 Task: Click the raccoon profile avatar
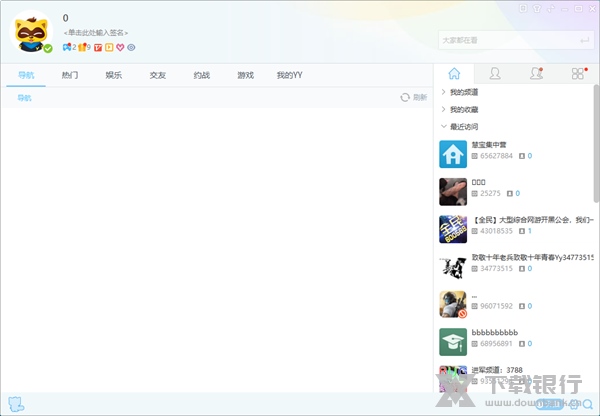31,33
